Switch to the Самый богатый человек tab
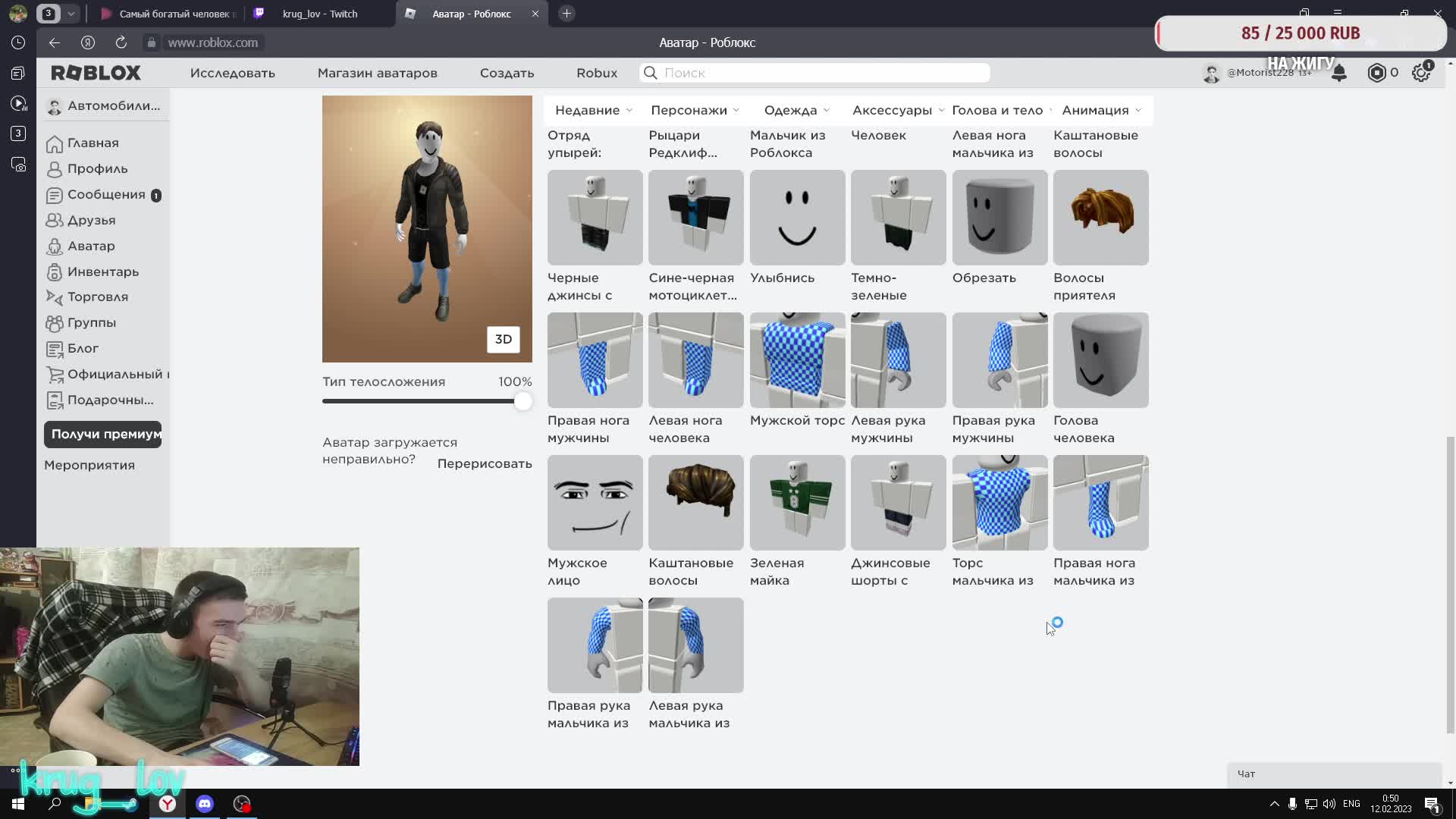Image resolution: width=1456 pixels, height=819 pixels. point(170,14)
